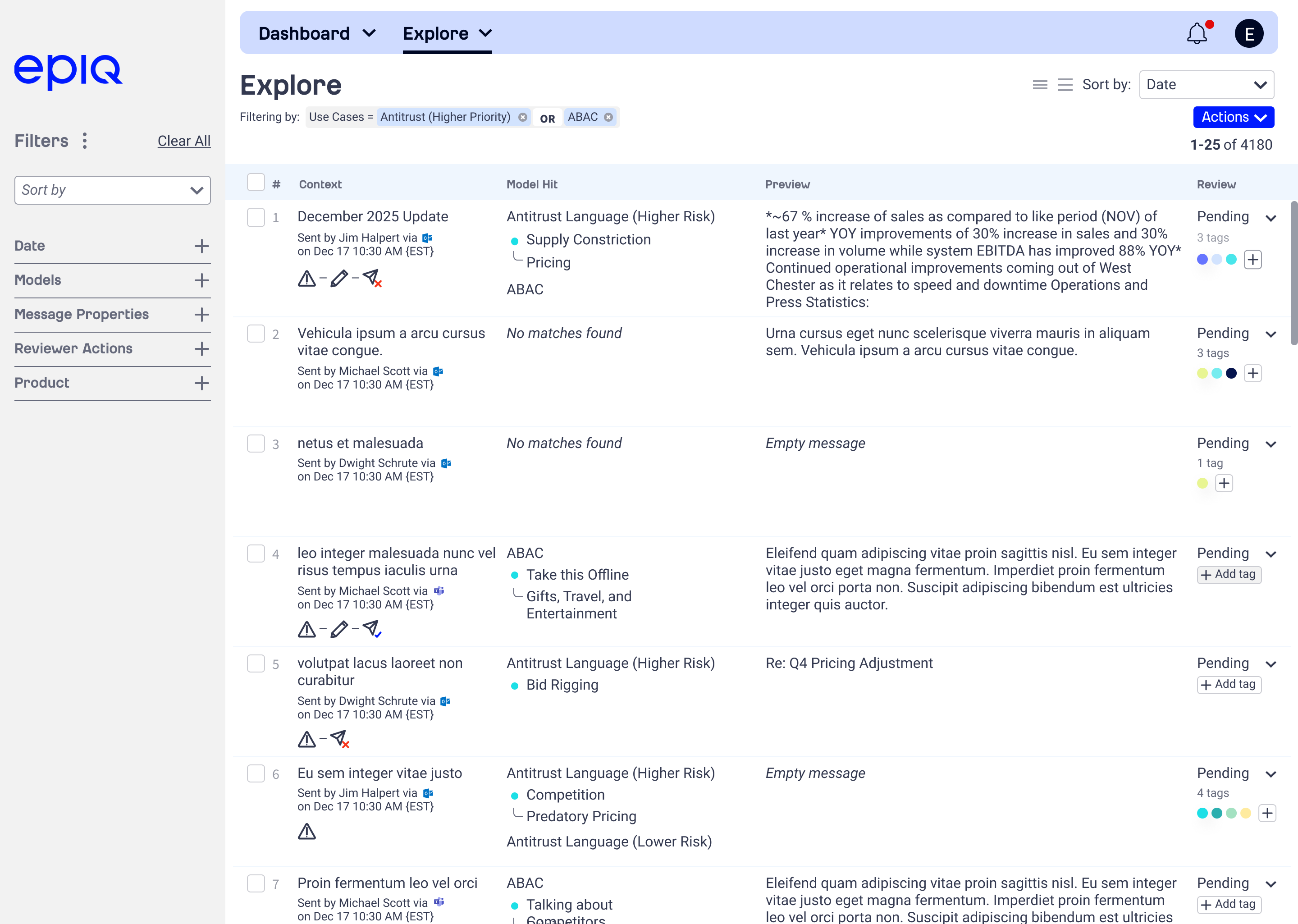Click the epiq logo
This screenshot has width=1298, height=924.
[68, 72]
